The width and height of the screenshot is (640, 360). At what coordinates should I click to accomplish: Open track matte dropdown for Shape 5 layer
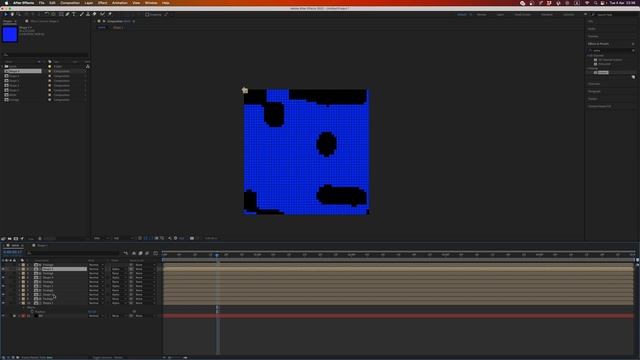(118, 269)
